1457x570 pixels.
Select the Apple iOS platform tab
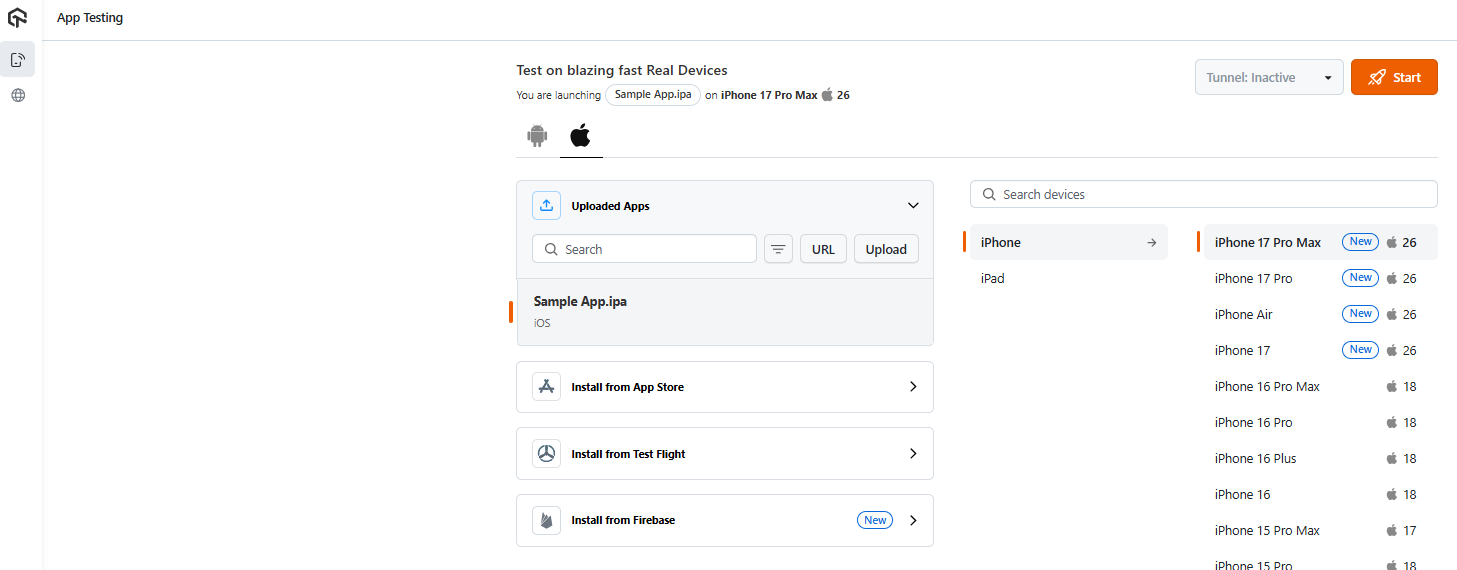[x=580, y=136]
